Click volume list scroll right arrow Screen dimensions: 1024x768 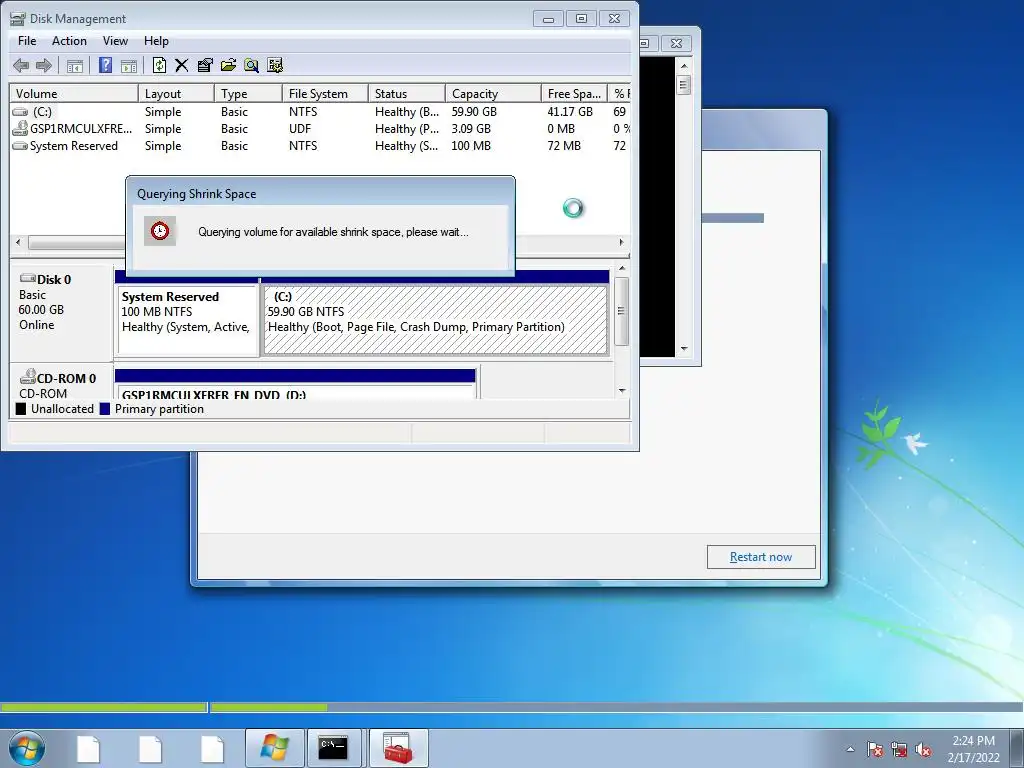click(621, 242)
